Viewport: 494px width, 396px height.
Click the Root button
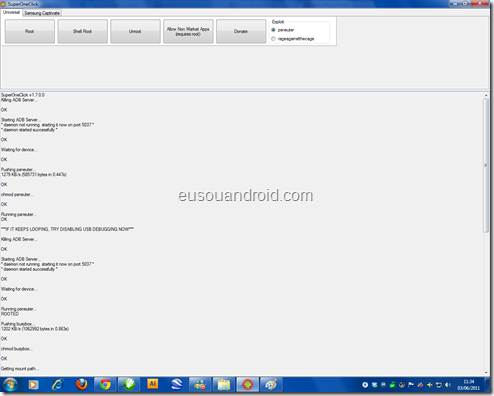pos(30,31)
